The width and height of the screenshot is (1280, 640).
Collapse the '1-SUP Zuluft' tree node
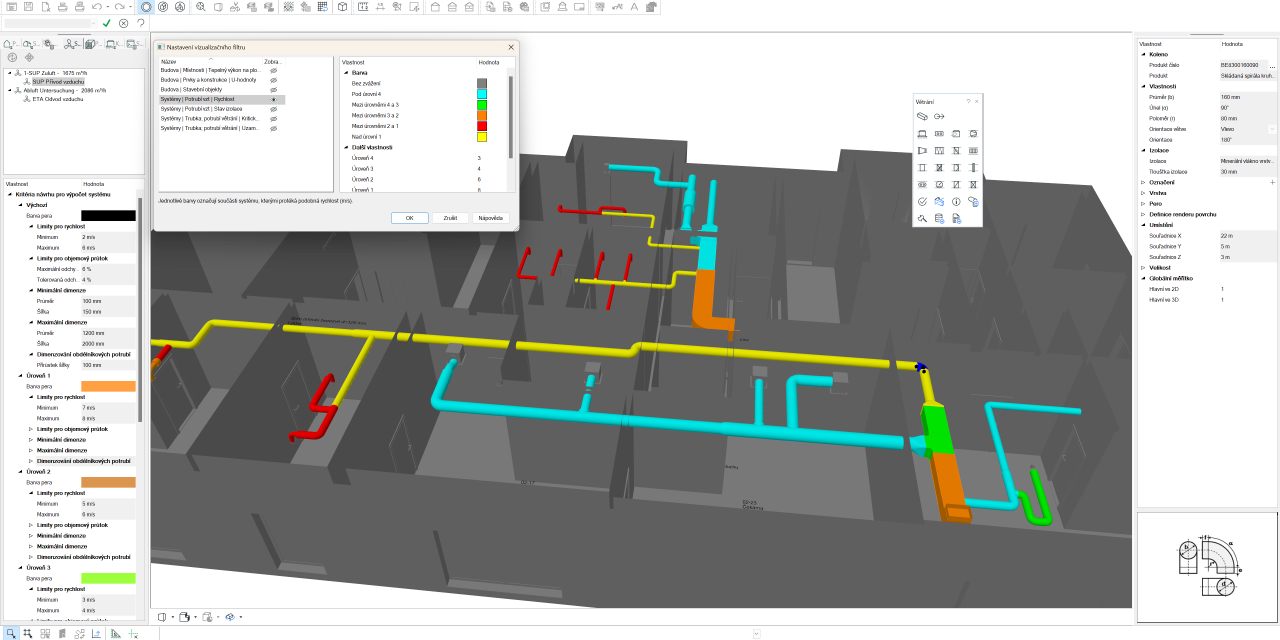coord(9,73)
